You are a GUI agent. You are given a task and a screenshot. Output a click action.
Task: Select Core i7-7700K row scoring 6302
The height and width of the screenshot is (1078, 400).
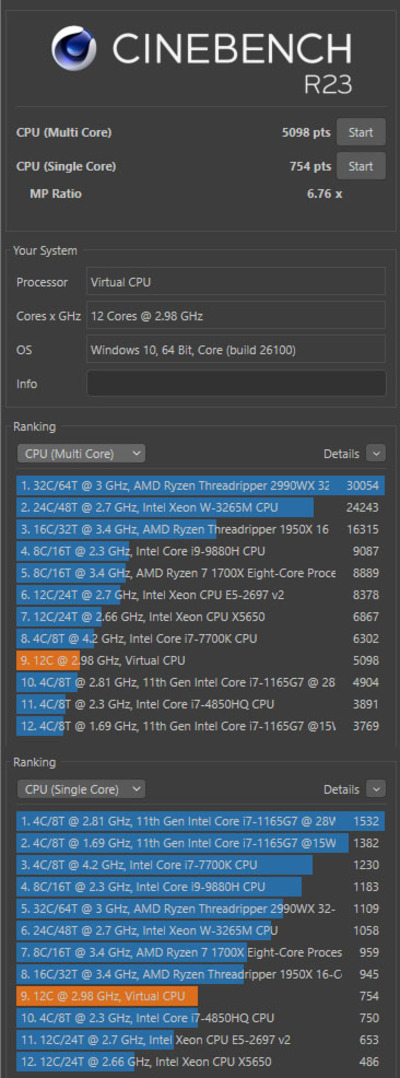(x=200, y=639)
